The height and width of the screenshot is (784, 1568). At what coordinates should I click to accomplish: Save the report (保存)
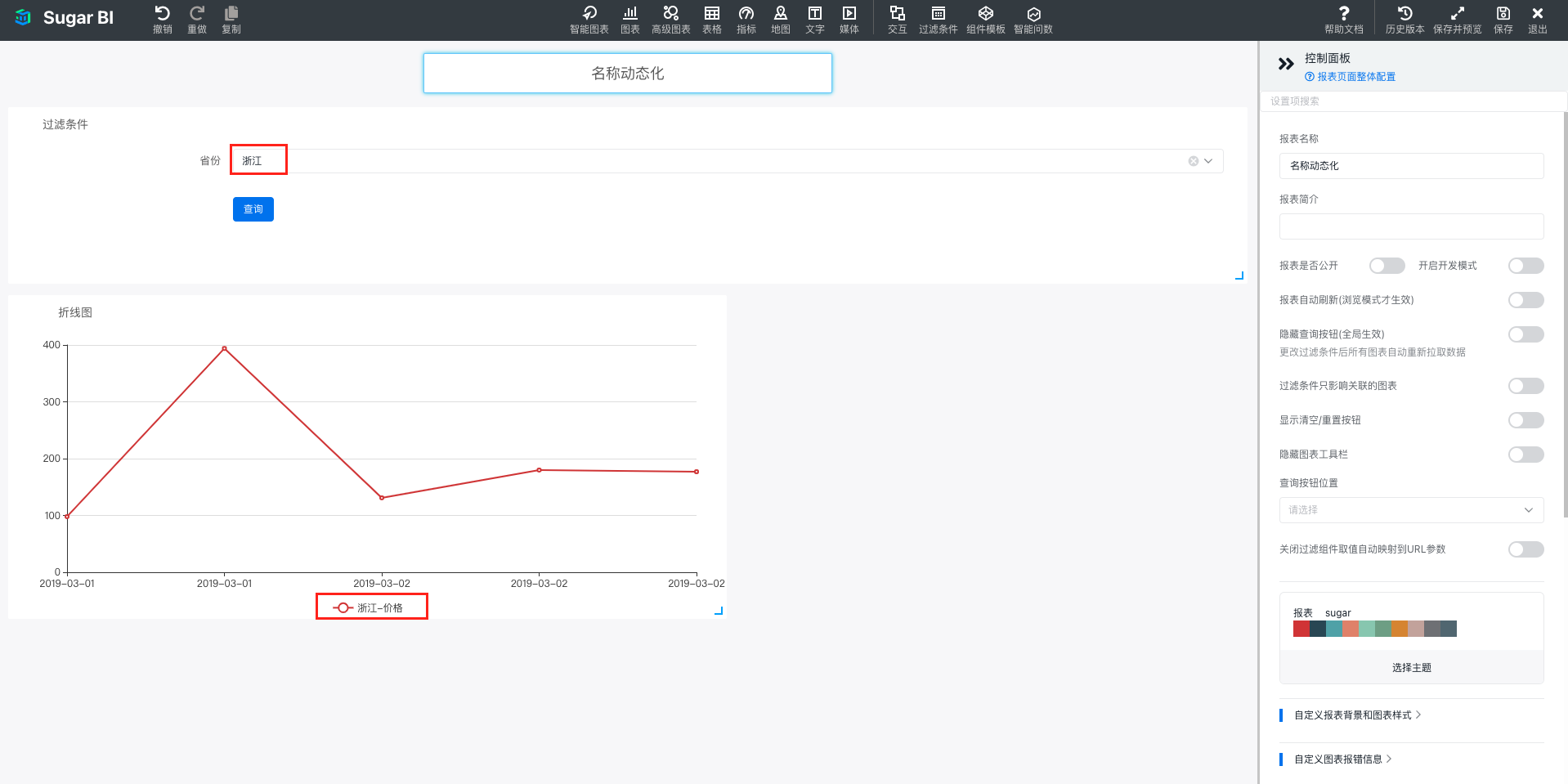tap(1503, 20)
